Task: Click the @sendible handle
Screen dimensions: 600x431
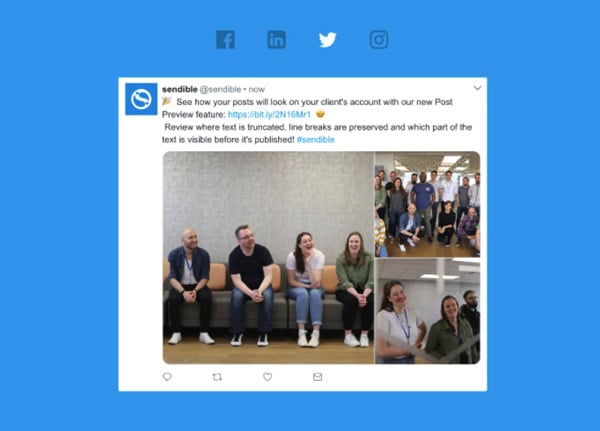Action: pyautogui.click(x=220, y=89)
